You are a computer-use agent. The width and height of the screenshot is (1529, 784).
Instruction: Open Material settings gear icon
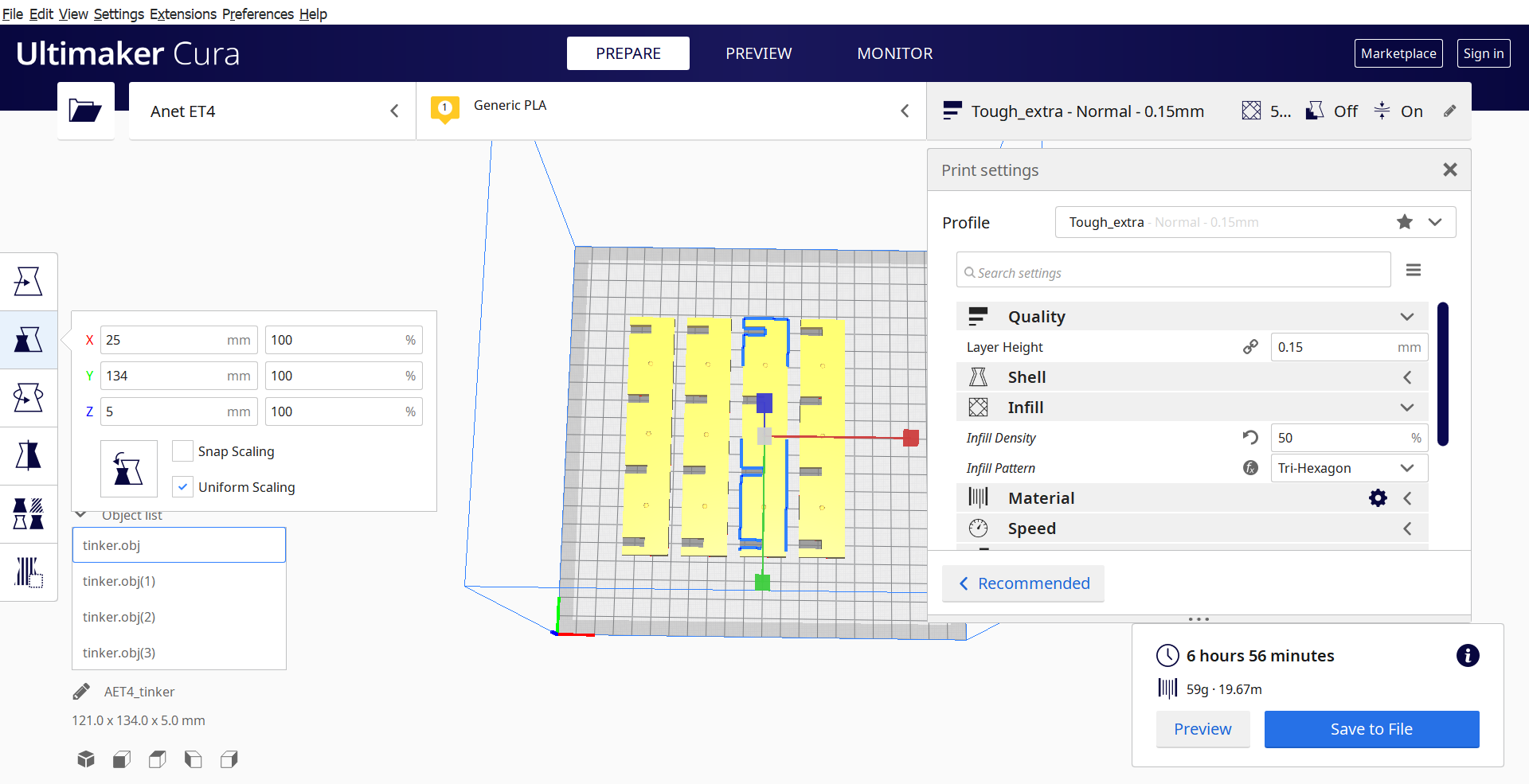[1378, 498]
